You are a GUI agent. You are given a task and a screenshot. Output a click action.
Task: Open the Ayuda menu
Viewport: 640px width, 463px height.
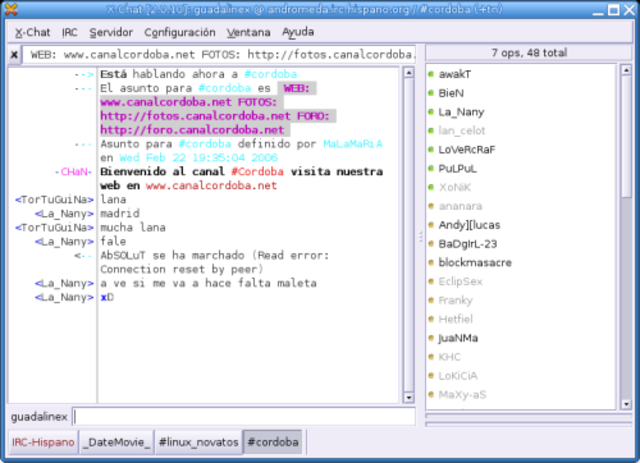(x=298, y=32)
